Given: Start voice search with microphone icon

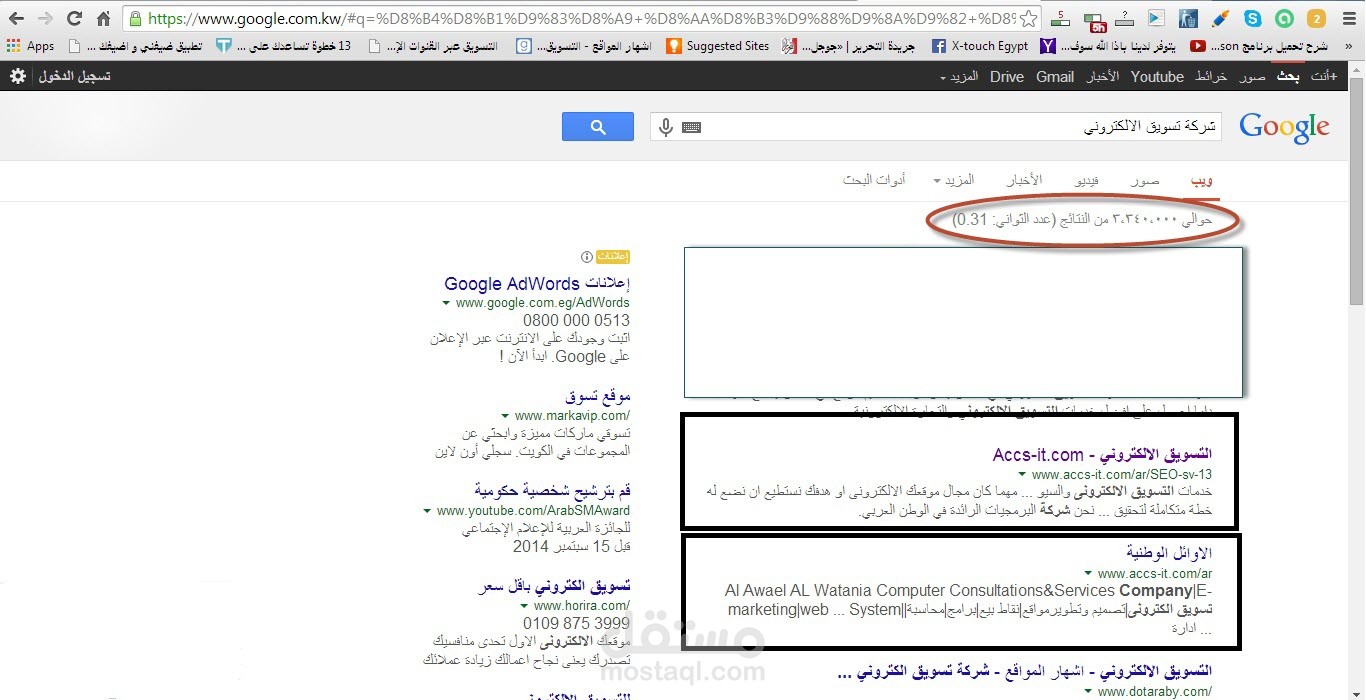Looking at the screenshot, I should pos(666,127).
